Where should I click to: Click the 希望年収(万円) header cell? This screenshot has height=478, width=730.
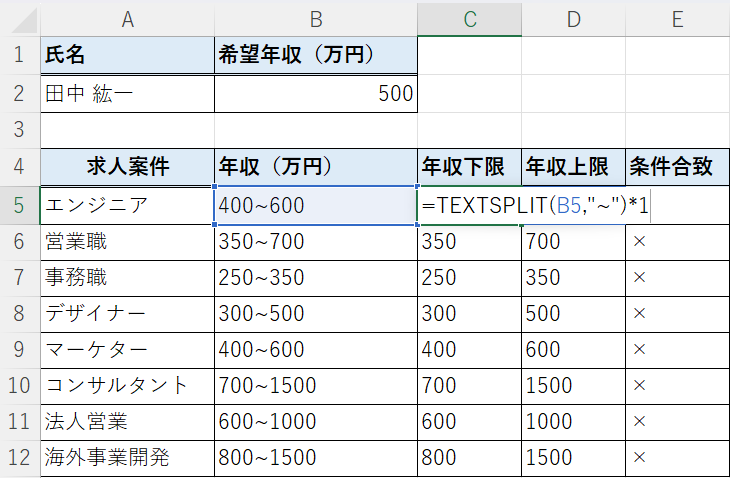[x=316, y=55]
